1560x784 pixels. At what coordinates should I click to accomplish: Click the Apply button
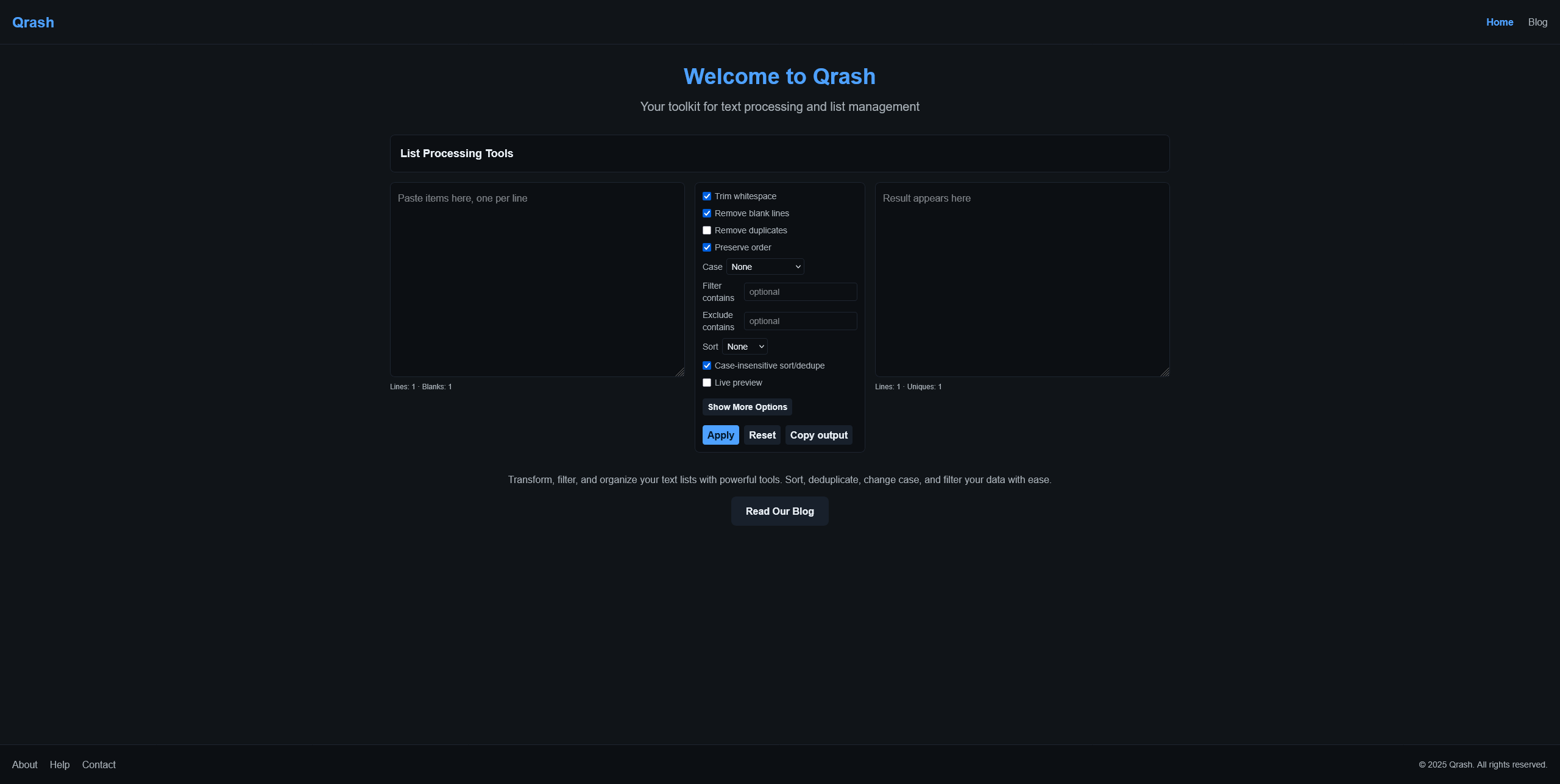coord(720,435)
